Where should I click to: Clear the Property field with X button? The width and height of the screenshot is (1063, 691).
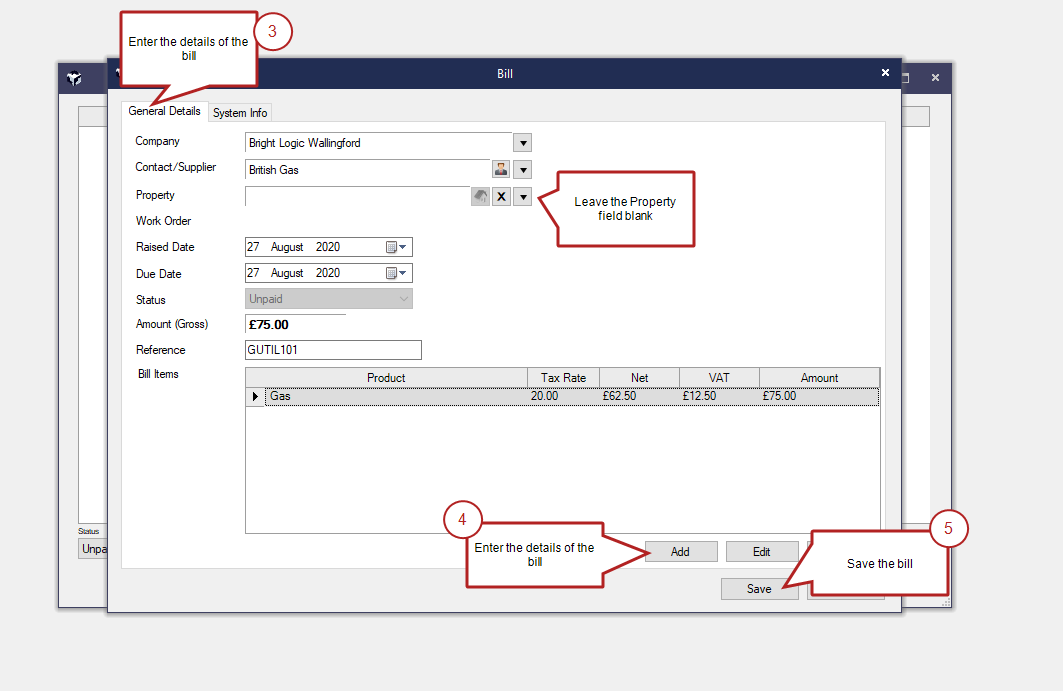501,197
